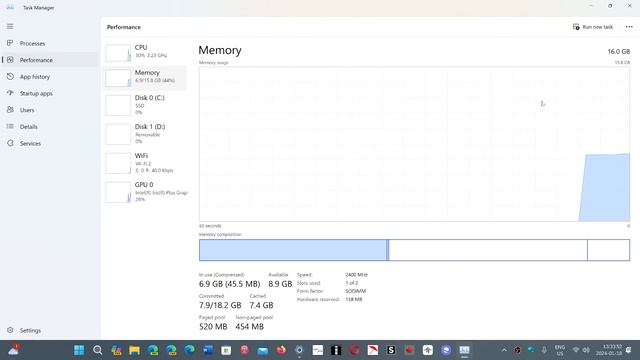Viewport: 640px width, 360px height.
Task: Toggle the hamburger navigation menu
Action: coord(10,27)
